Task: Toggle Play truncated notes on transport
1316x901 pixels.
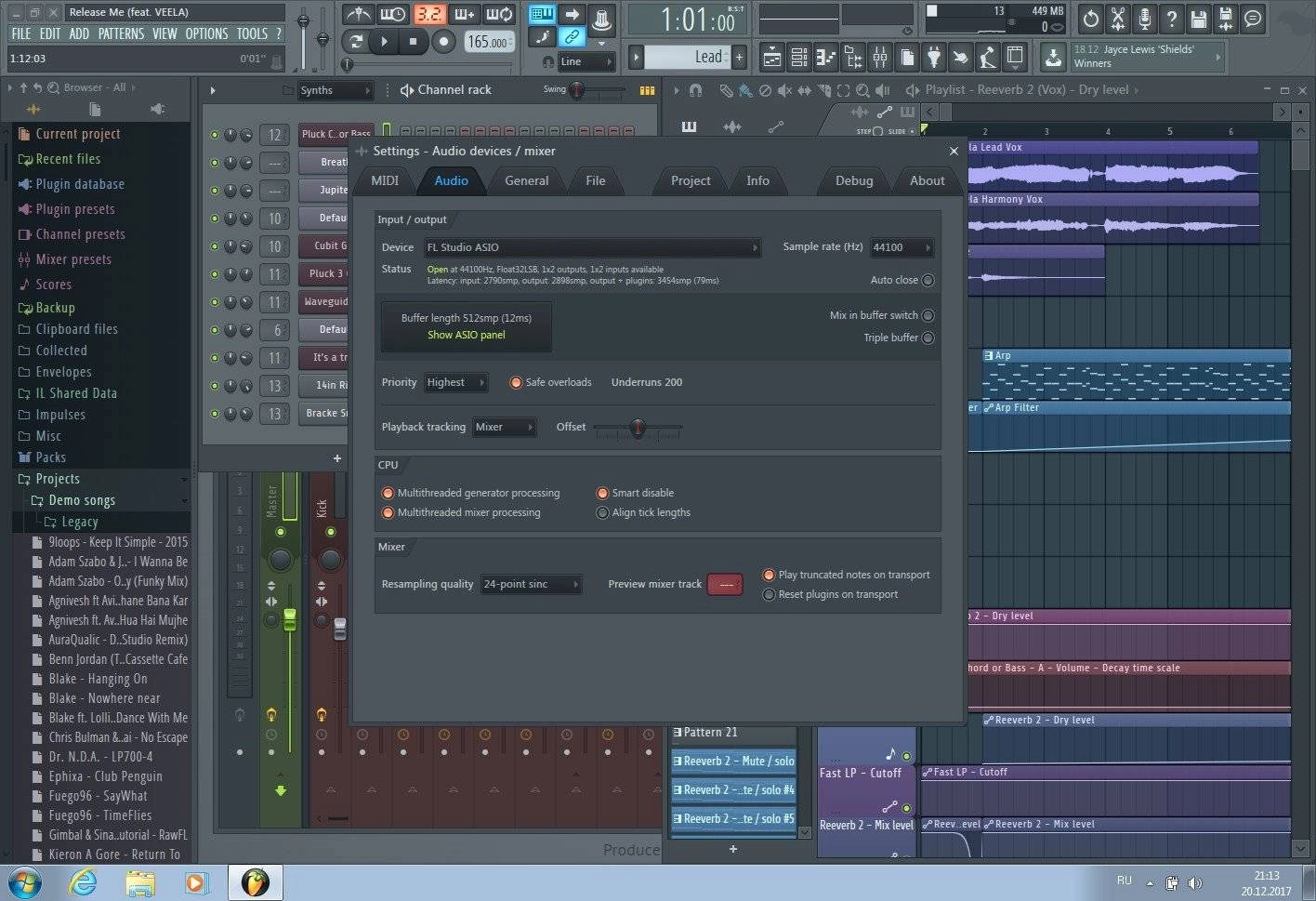Action: point(769,575)
